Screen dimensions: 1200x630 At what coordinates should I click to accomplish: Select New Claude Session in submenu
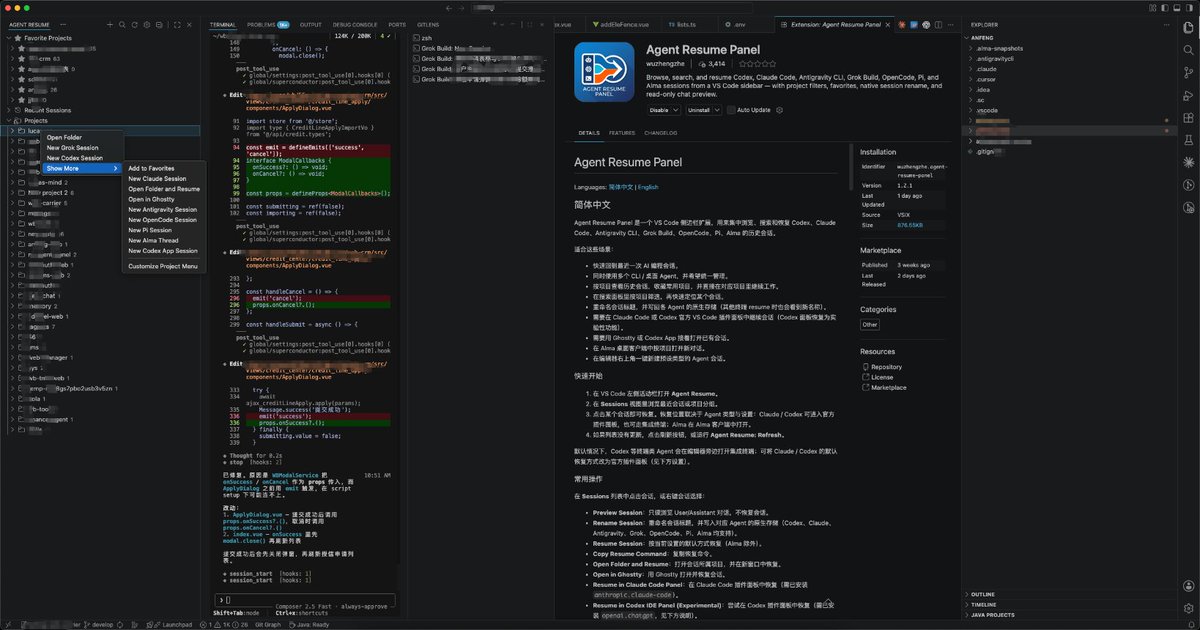click(164, 178)
